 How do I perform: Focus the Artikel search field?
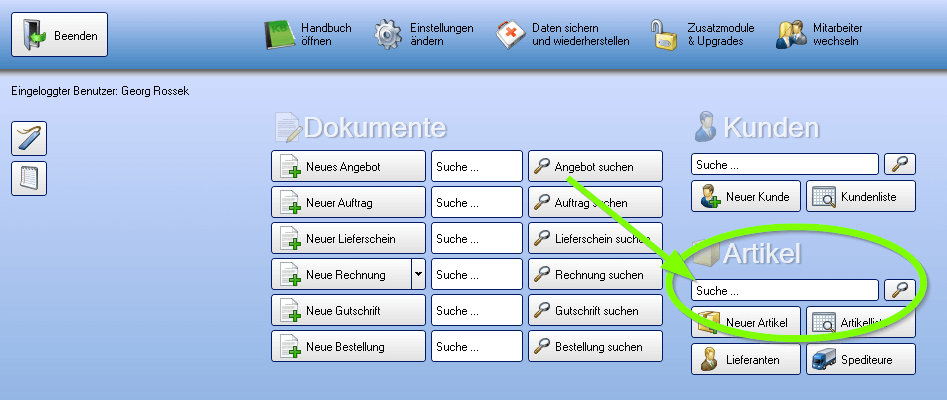(x=785, y=290)
